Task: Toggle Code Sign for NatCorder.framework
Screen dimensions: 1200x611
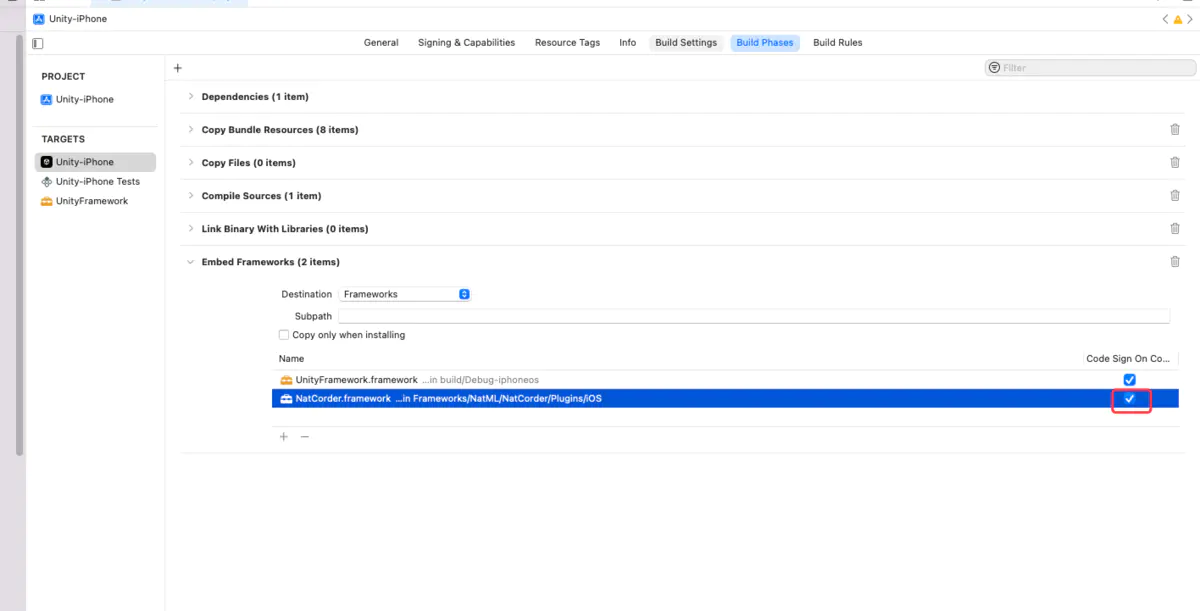Action: click(x=1129, y=399)
